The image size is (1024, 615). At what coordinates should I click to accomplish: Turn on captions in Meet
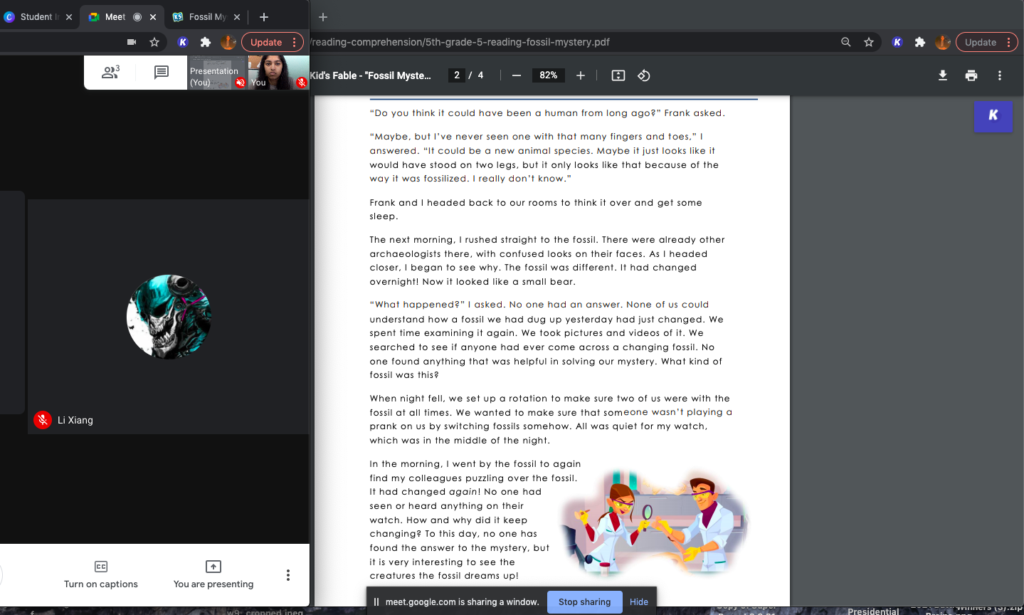point(101,575)
